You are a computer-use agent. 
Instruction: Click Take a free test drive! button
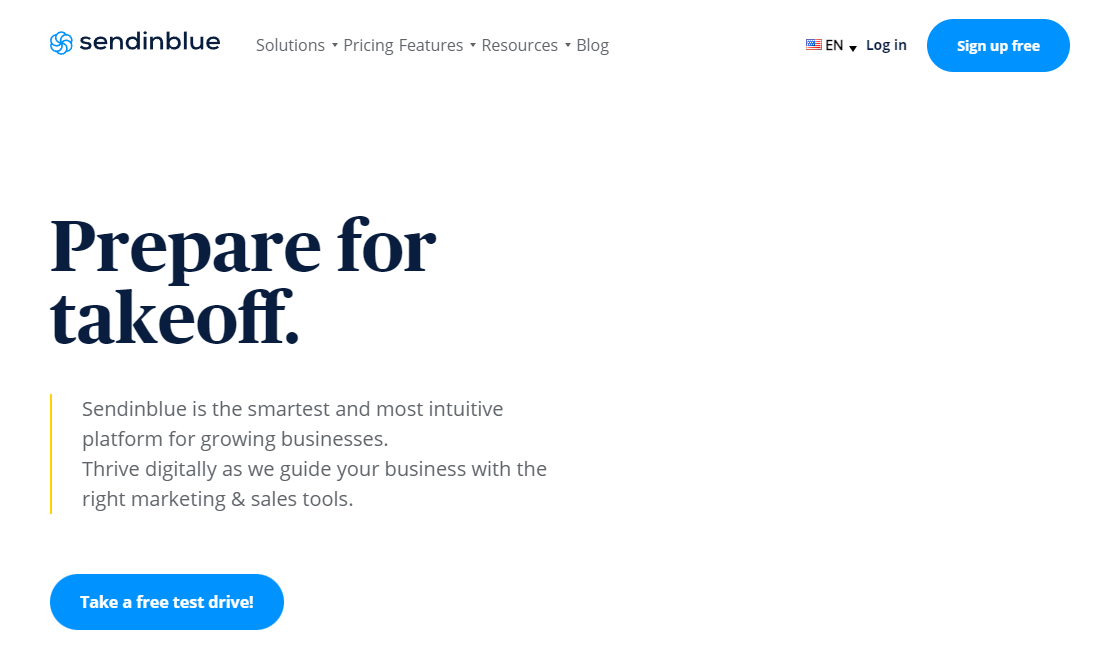pyautogui.click(x=166, y=602)
